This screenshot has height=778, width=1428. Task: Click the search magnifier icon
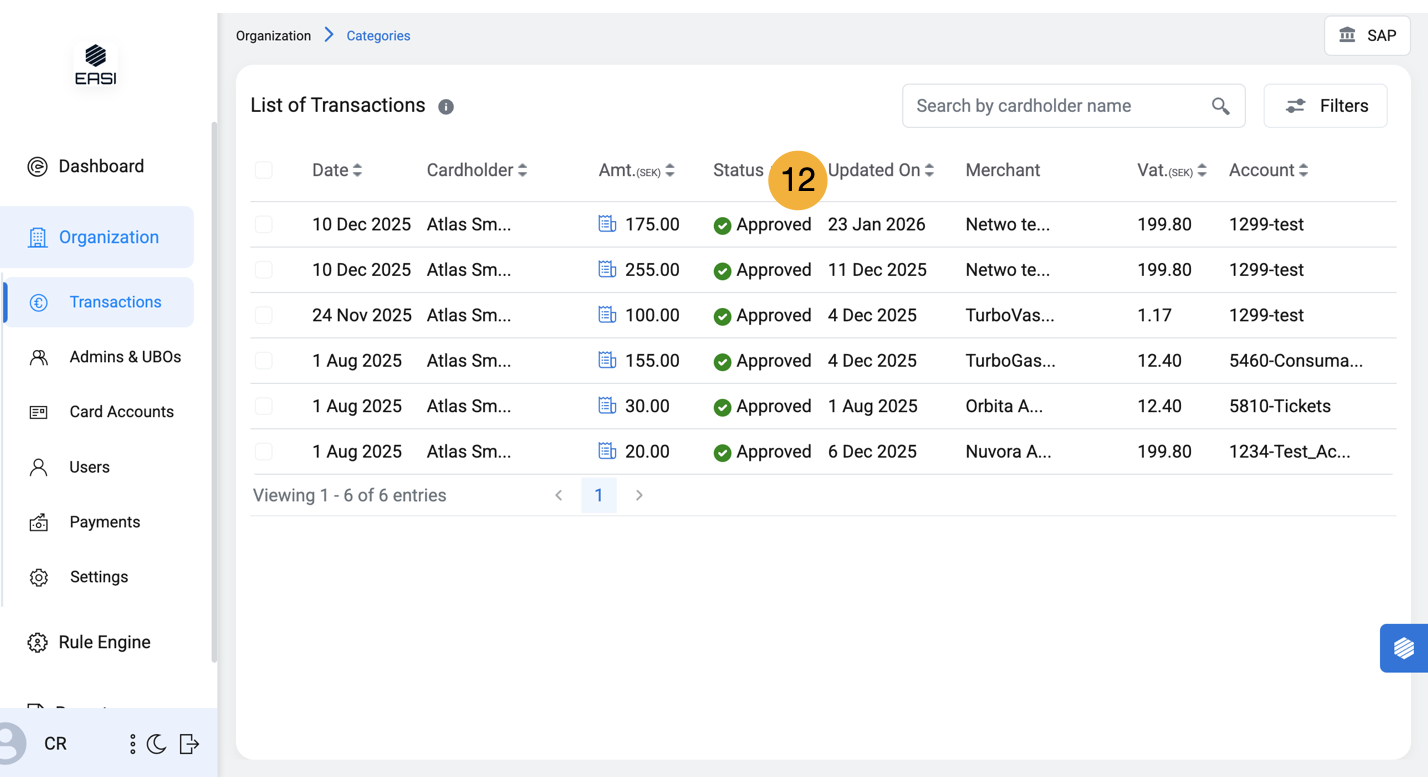[1220, 106]
